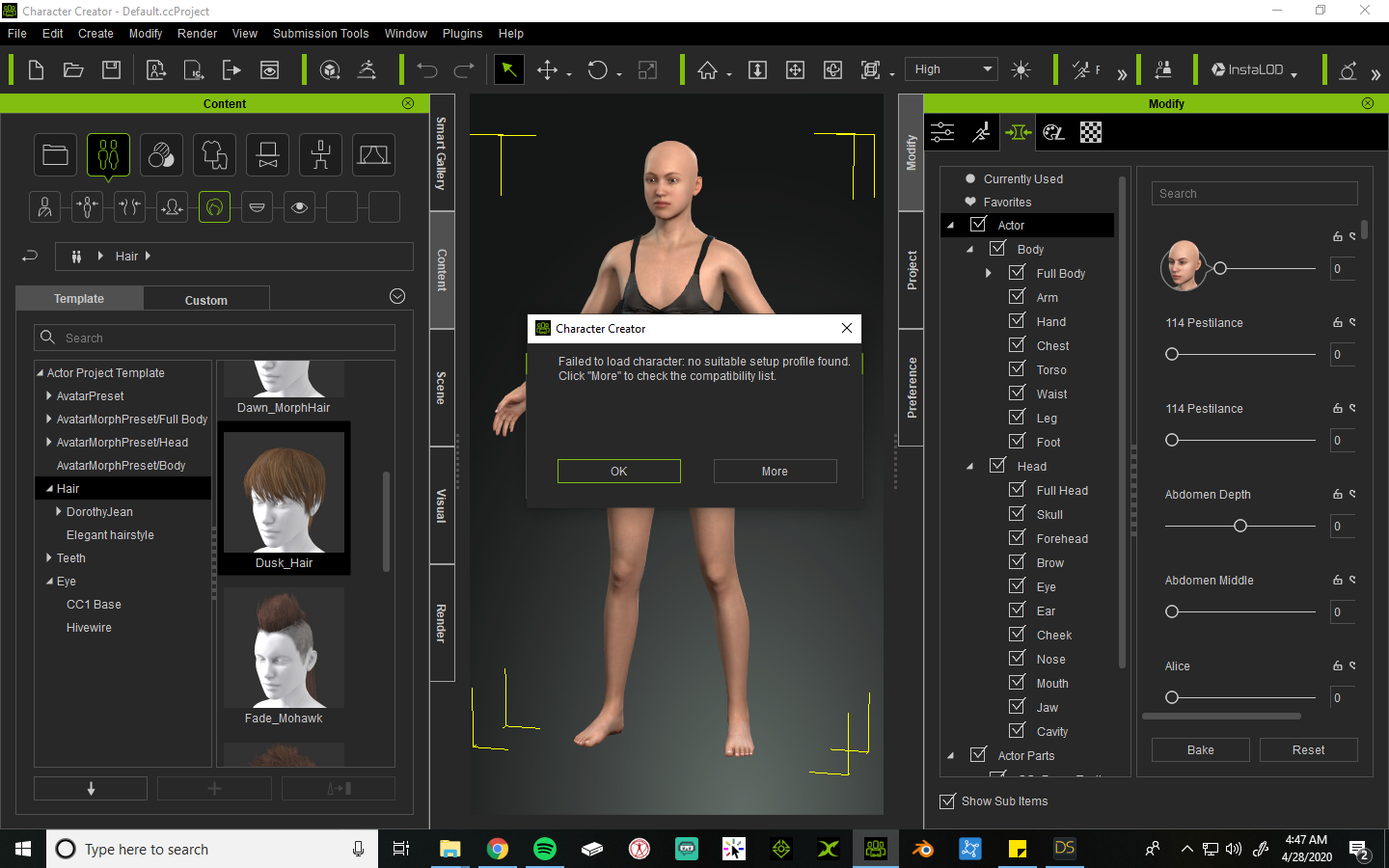Expand the AvatarPreset tree node
The height and width of the screenshot is (868, 1389).
pos(49,396)
